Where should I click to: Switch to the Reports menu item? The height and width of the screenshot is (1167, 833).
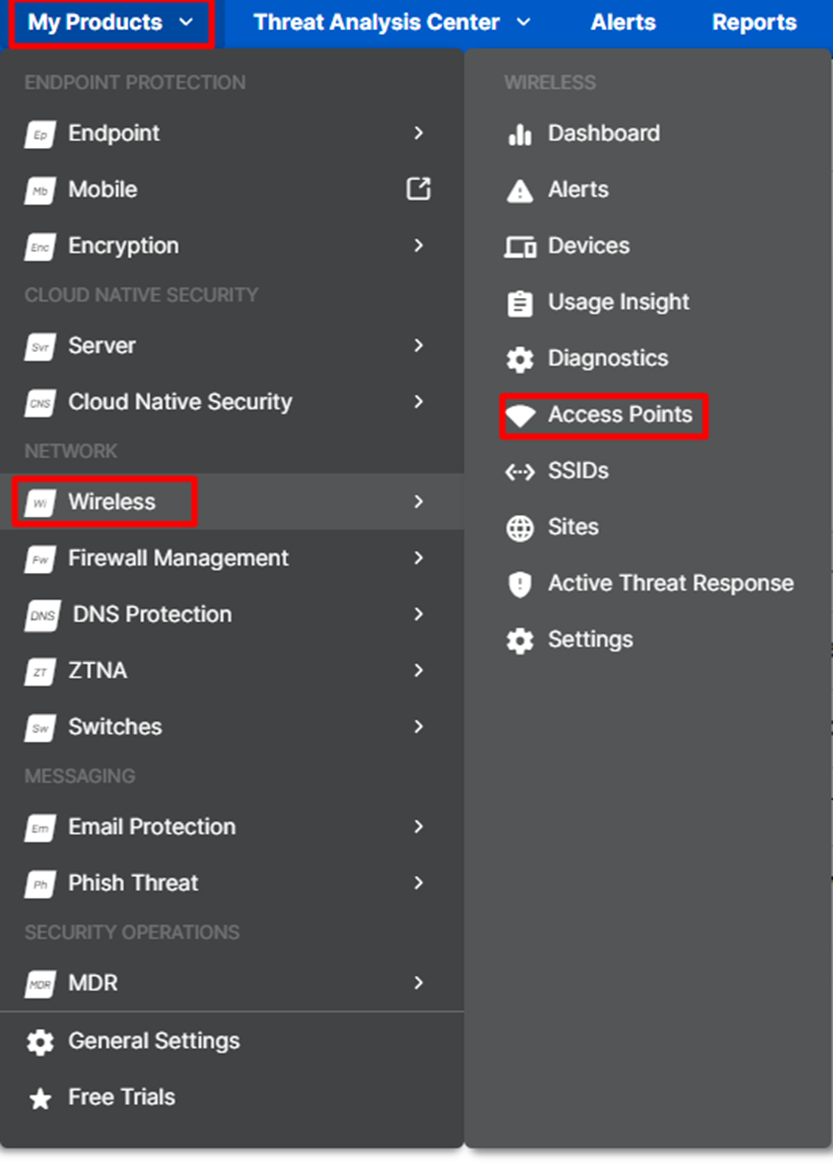click(x=755, y=21)
